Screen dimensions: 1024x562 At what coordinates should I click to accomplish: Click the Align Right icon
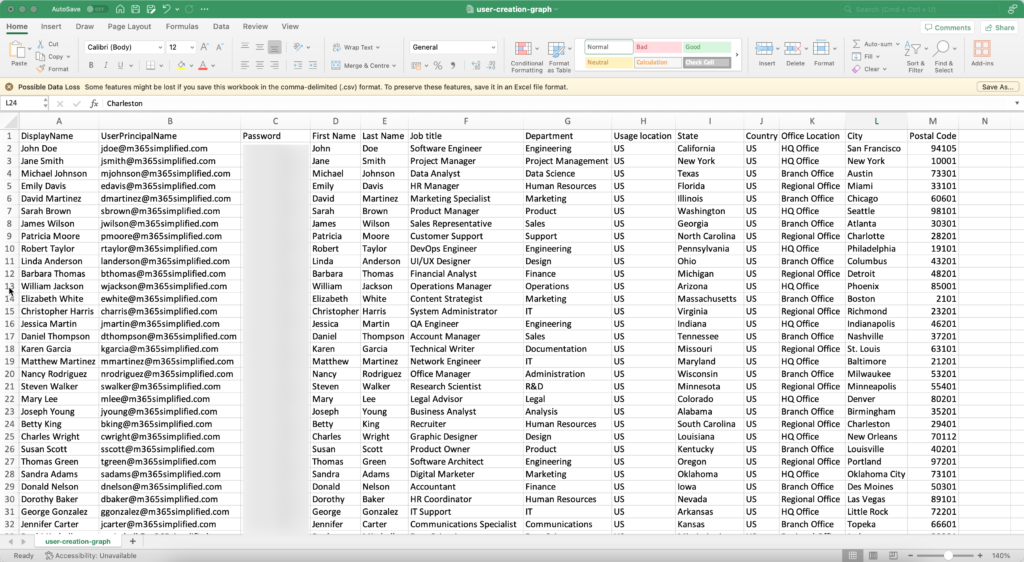pos(274,65)
